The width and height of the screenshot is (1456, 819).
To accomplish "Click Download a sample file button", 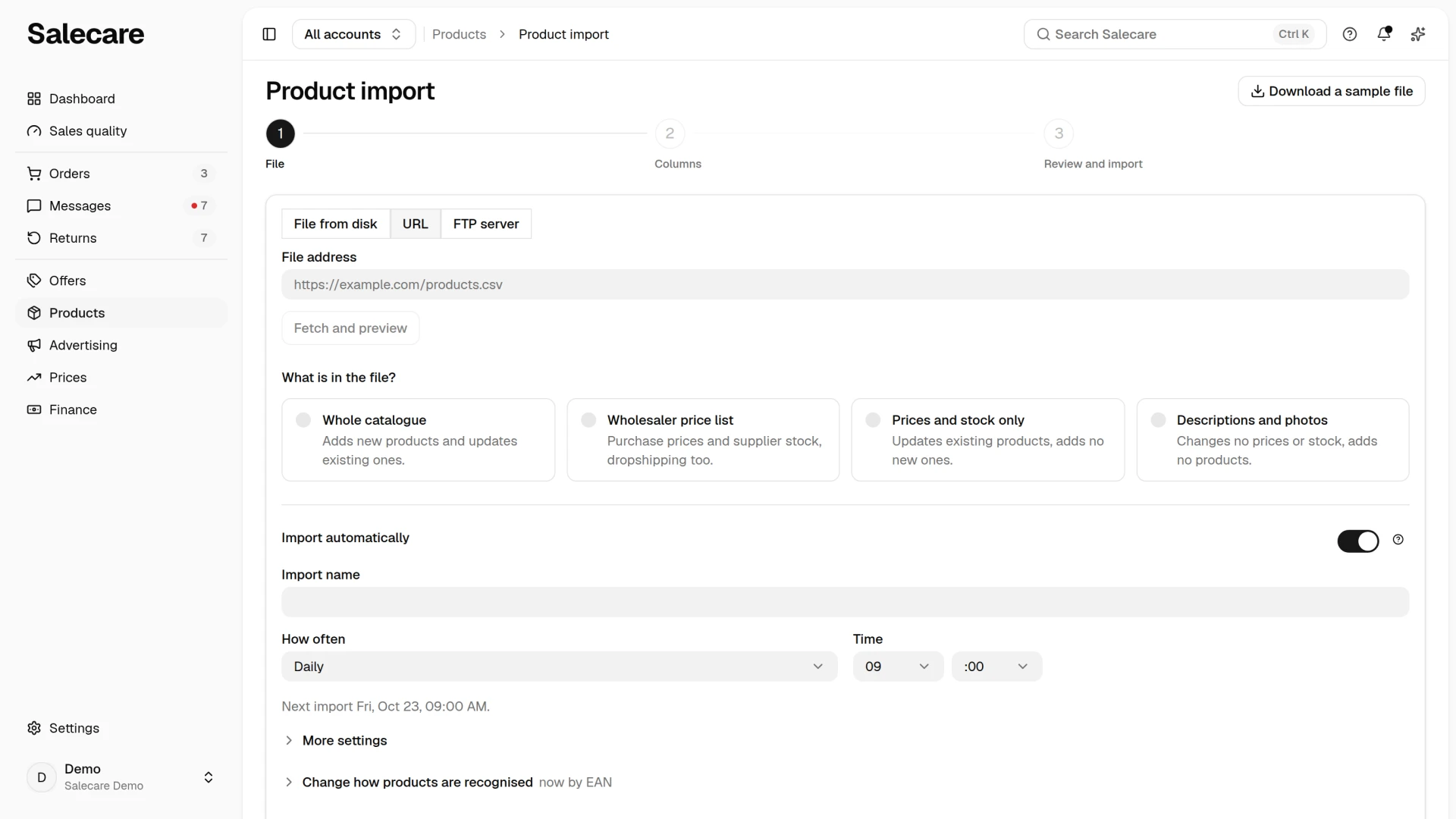I will 1332,91.
